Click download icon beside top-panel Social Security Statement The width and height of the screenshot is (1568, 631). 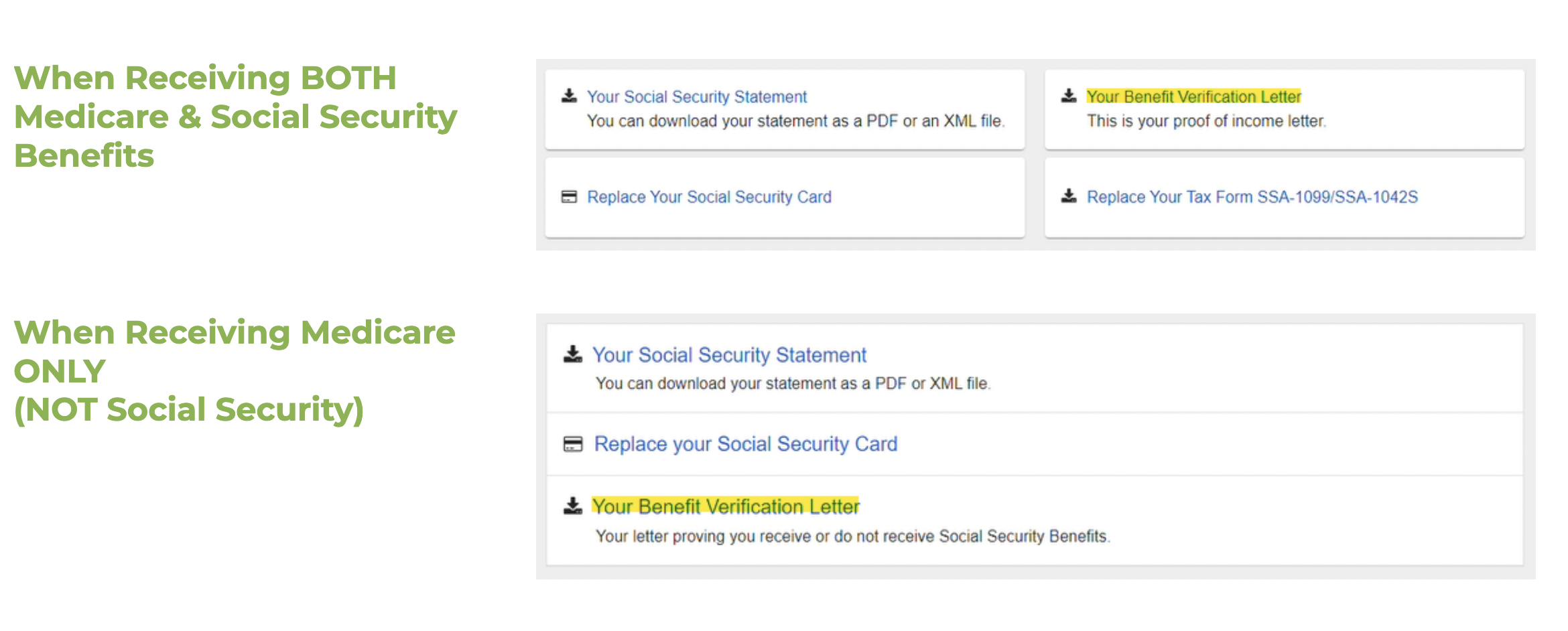coord(569,96)
